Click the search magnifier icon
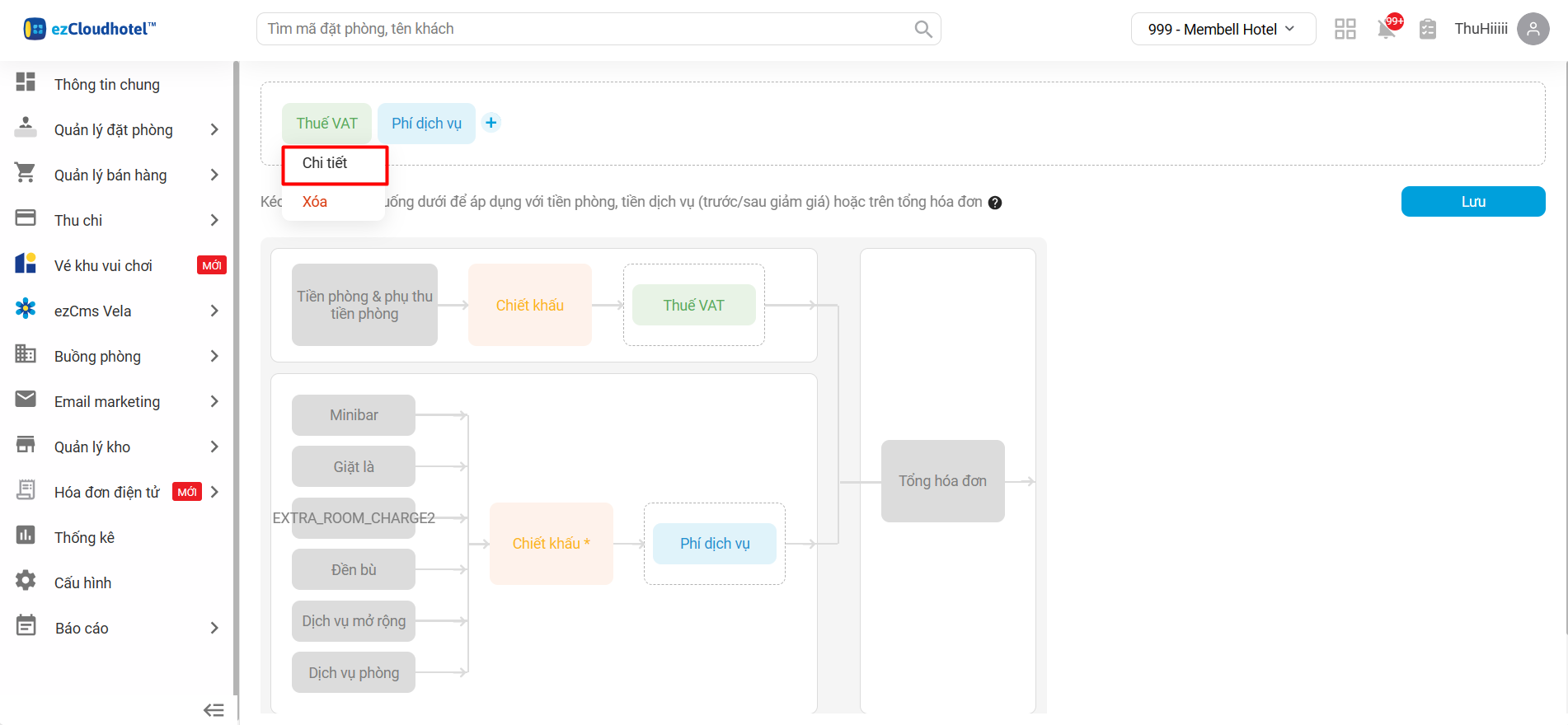Viewport: 1568px width, 725px height. 922,30
